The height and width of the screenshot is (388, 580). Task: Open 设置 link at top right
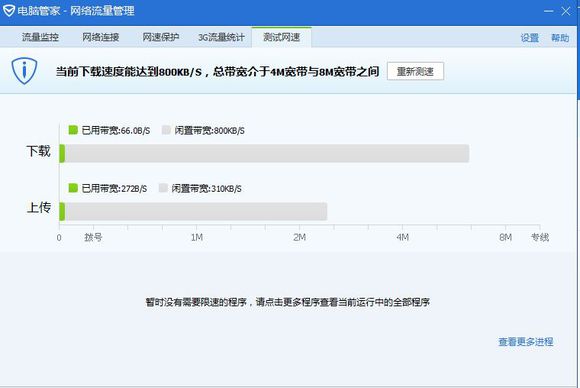pyautogui.click(x=530, y=38)
